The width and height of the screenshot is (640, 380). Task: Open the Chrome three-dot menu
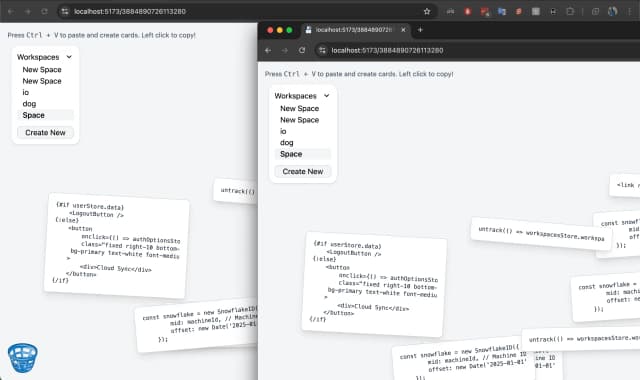click(x=630, y=11)
